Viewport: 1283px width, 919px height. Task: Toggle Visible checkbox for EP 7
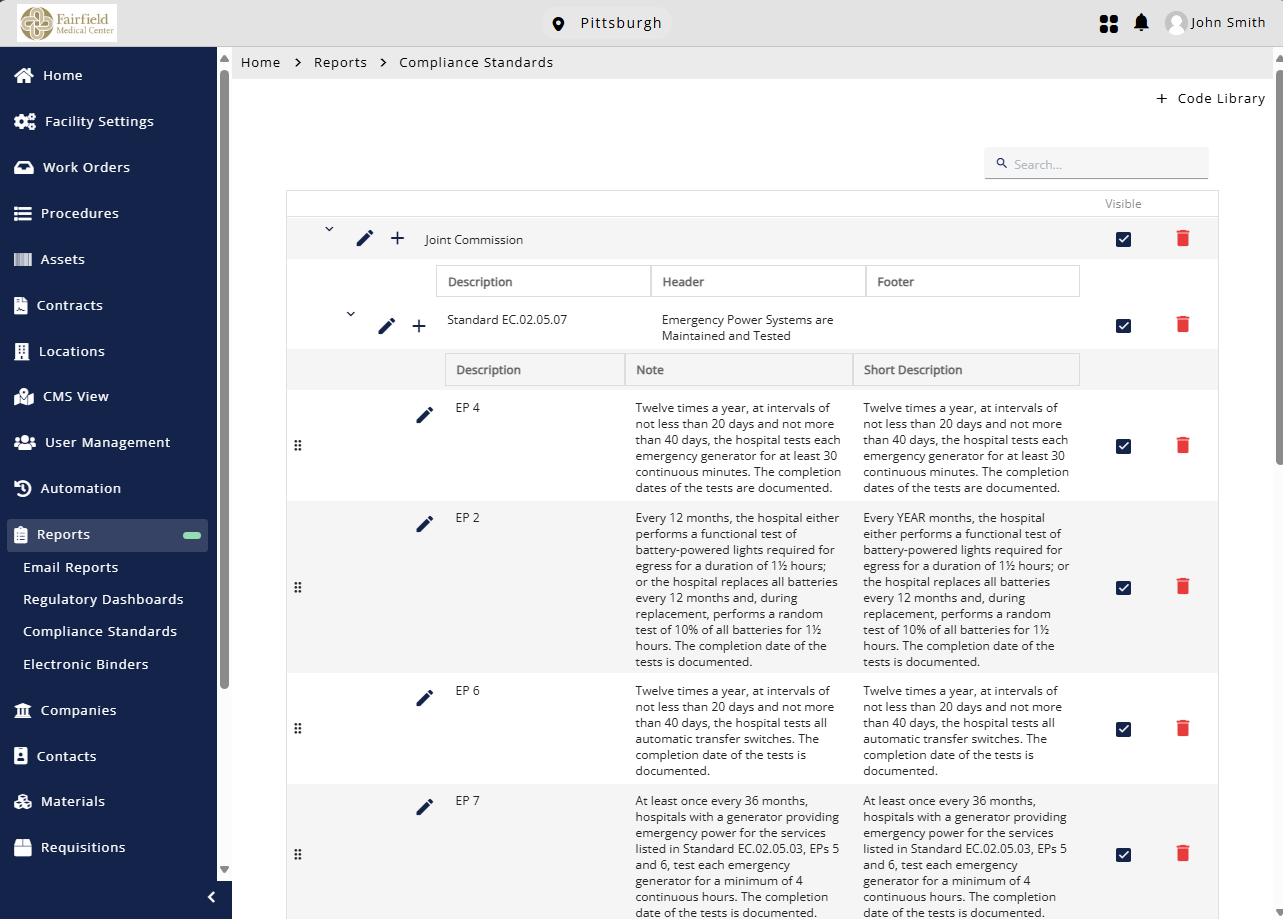tap(1123, 854)
